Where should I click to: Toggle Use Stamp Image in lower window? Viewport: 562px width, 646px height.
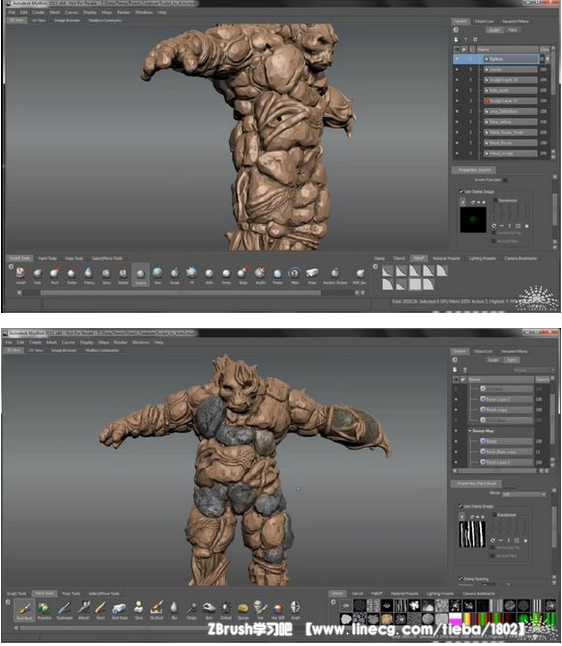pyautogui.click(x=461, y=506)
